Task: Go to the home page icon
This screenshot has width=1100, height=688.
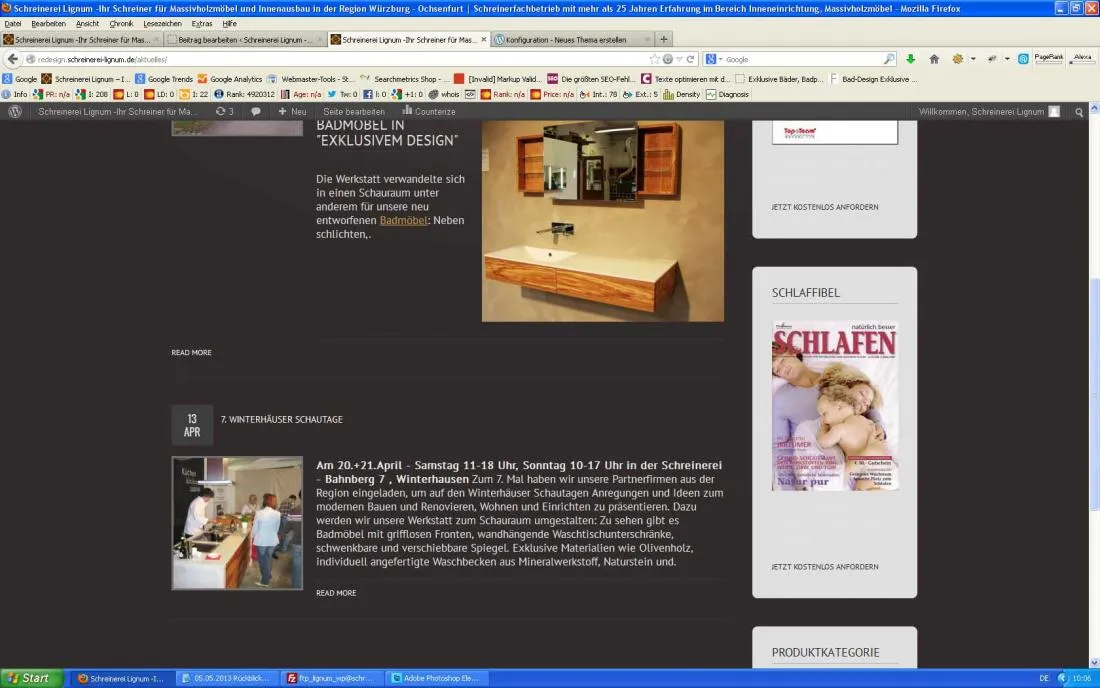Action: [934, 59]
